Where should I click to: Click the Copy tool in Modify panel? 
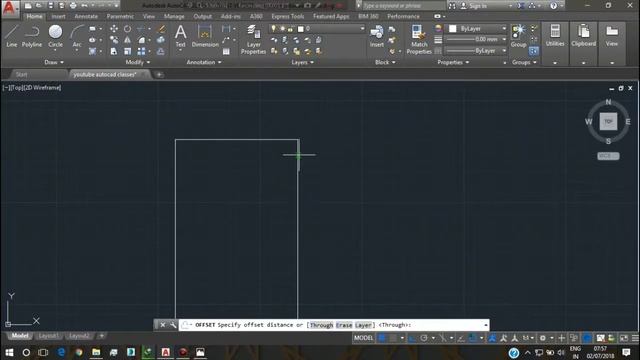114,40
